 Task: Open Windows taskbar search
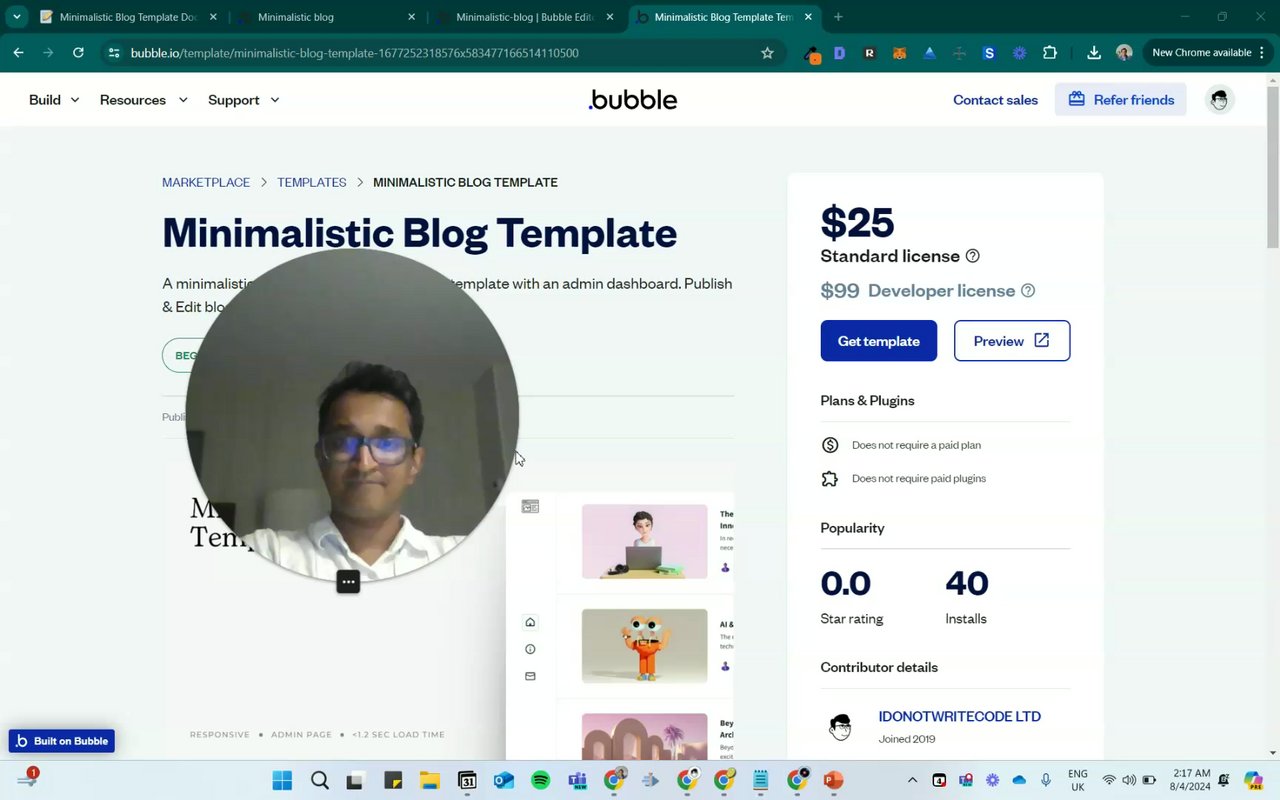319,780
